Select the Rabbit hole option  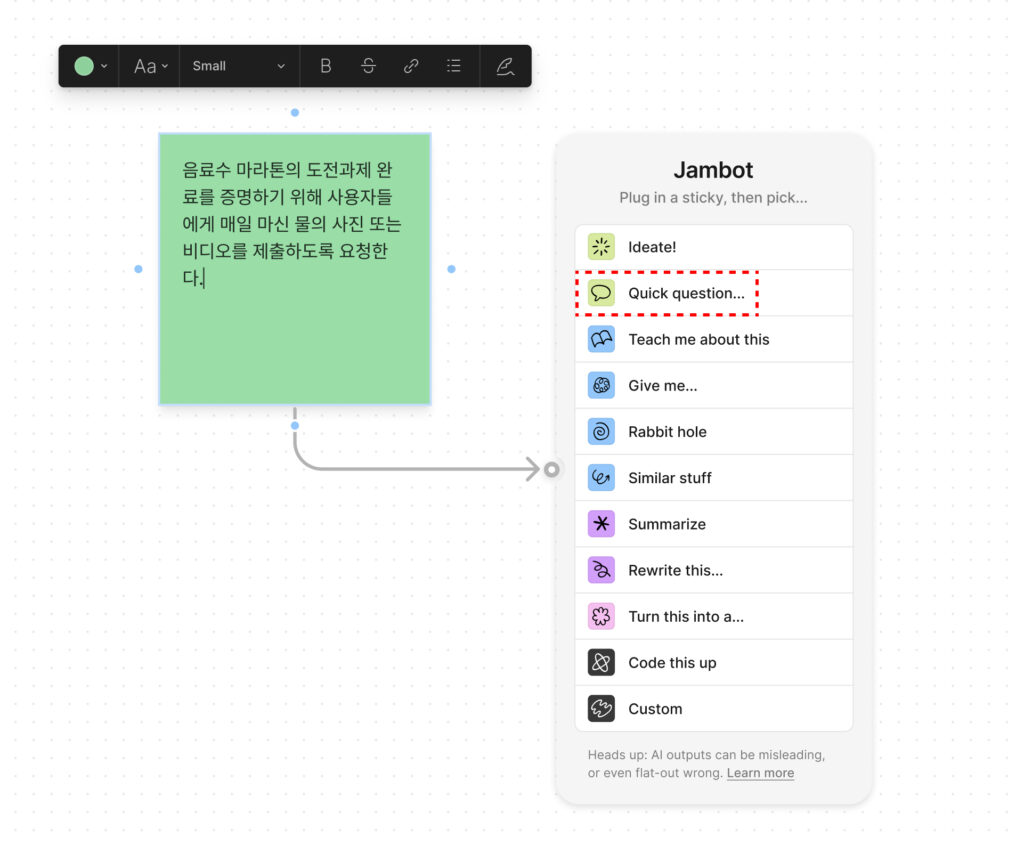point(714,432)
